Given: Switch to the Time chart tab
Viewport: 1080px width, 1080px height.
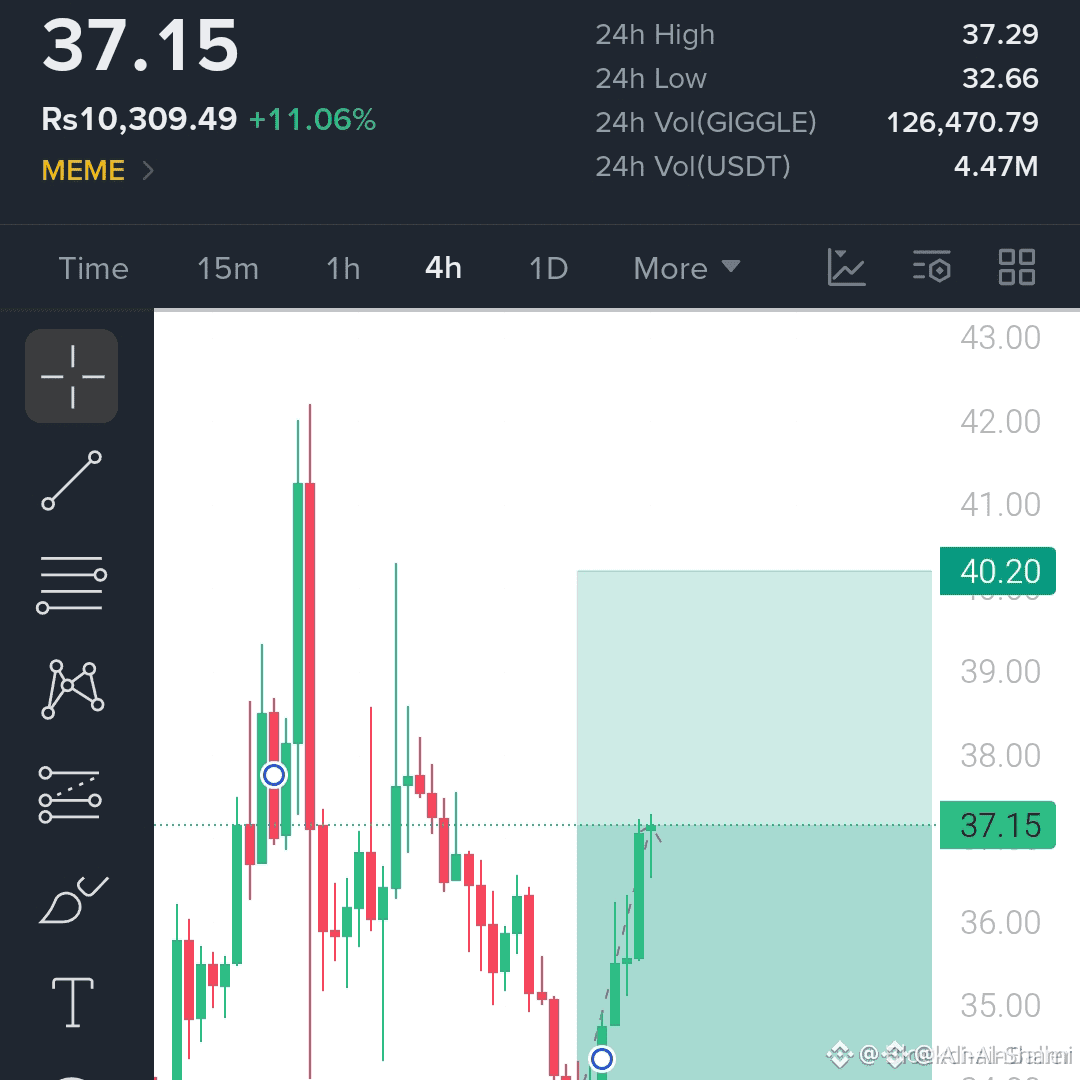Looking at the screenshot, I should [x=94, y=269].
